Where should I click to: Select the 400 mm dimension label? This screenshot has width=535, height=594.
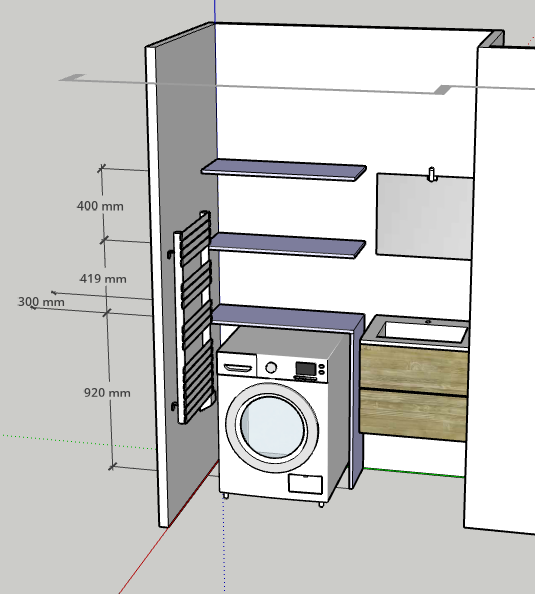100,206
